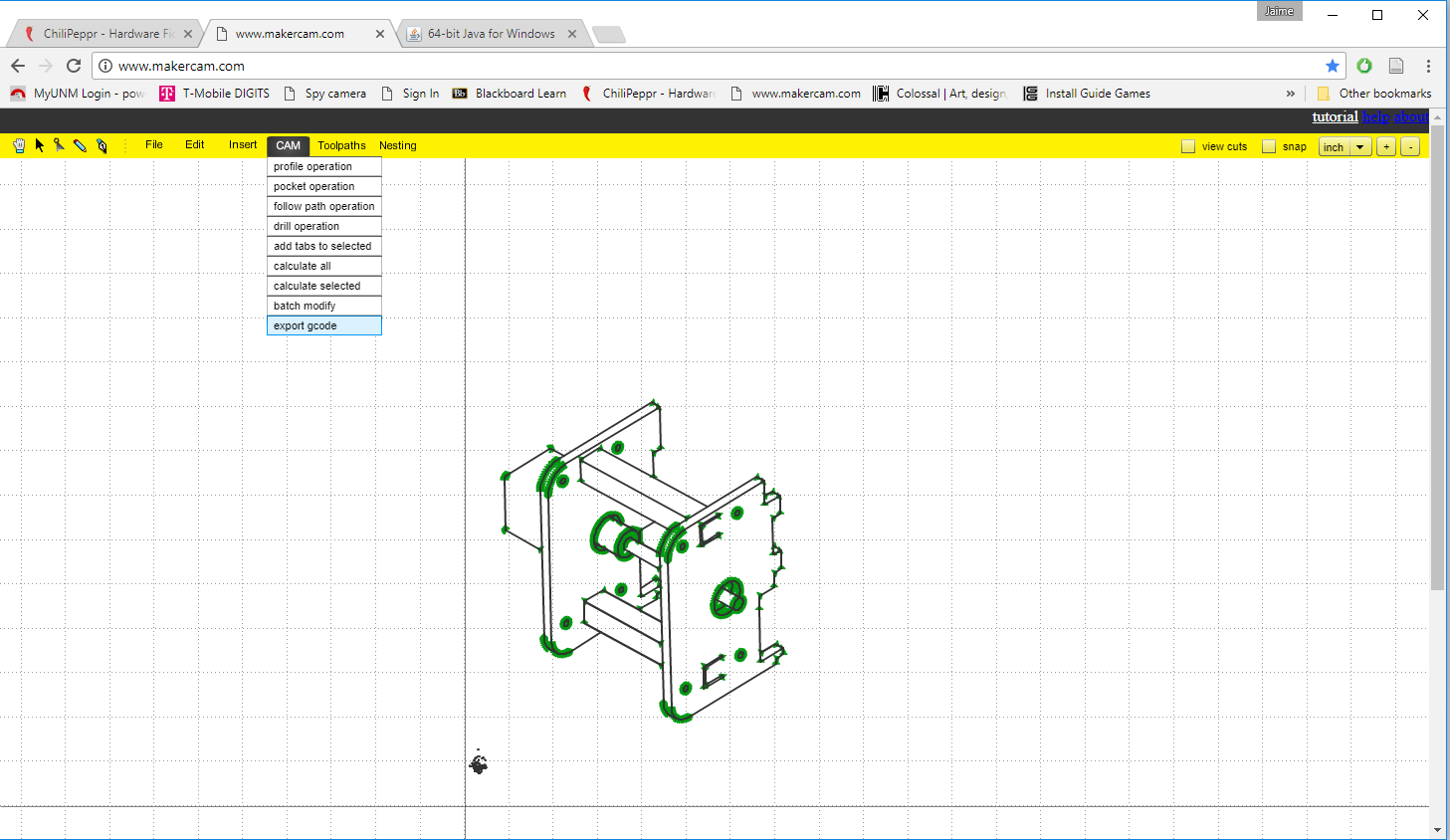Open a new browser tab
The image size is (1450, 840).
coord(609,35)
